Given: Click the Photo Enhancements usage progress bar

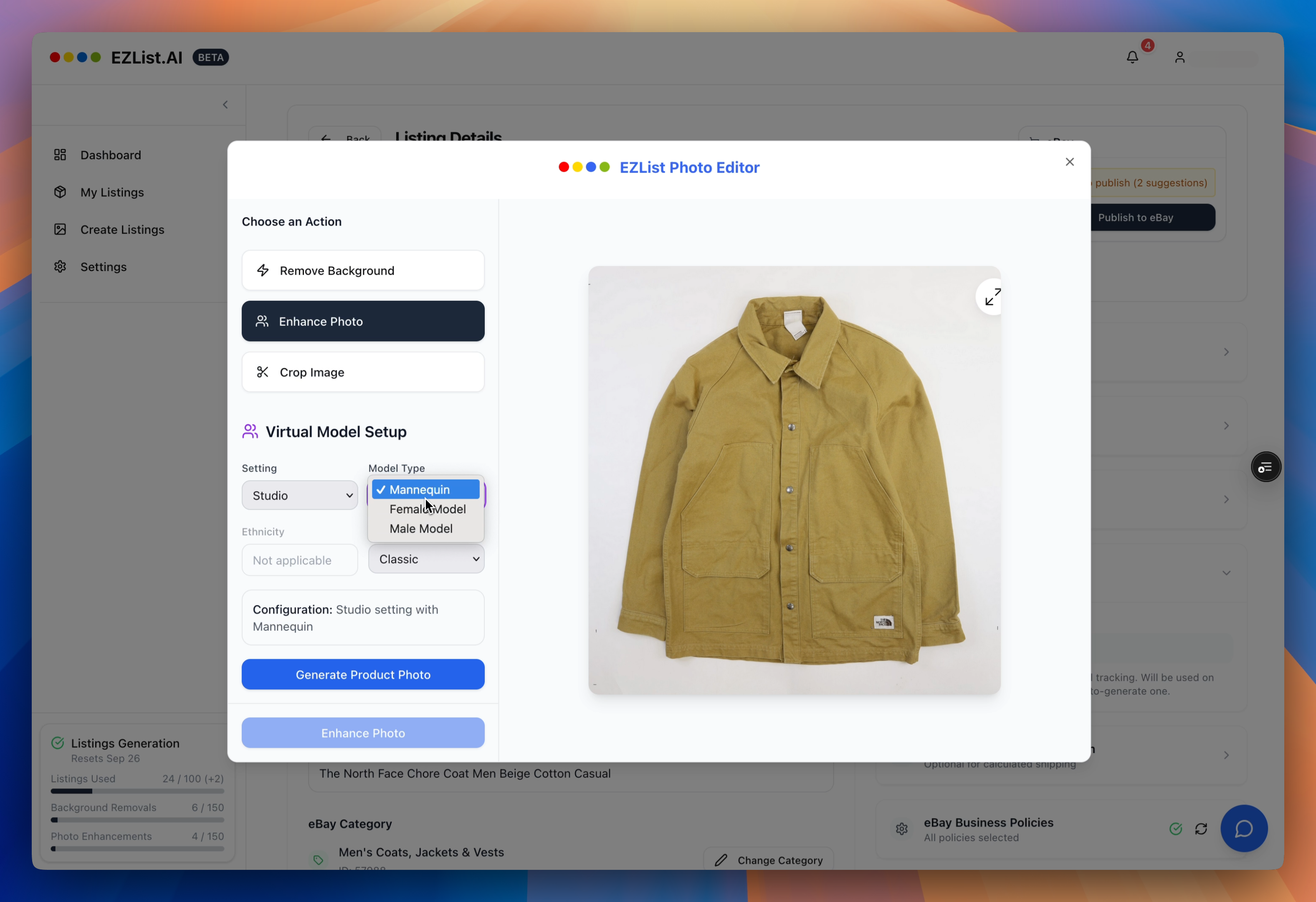Looking at the screenshot, I should tap(137, 849).
